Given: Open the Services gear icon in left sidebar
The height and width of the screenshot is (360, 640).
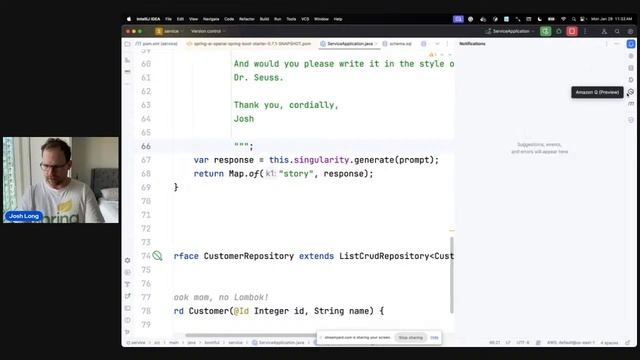Looking at the screenshot, I should [128, 260].
